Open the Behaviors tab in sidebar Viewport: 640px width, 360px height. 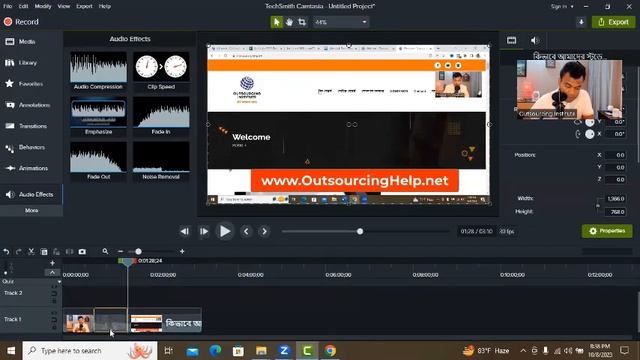click(31, 147)
